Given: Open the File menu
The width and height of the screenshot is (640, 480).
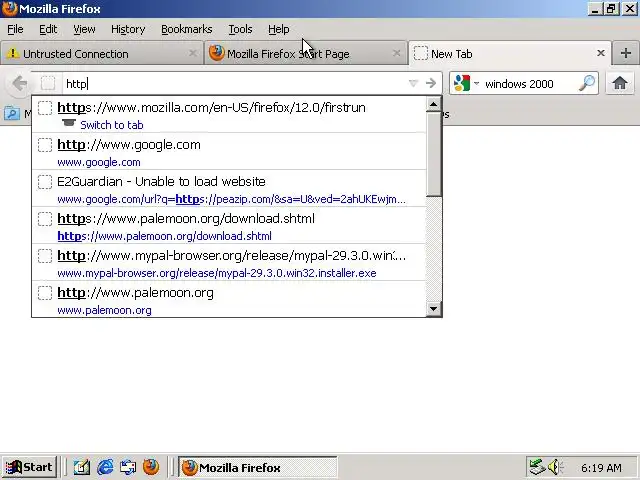Looking at the screenshot, I should pyautogui.click(x=15, y=29).
